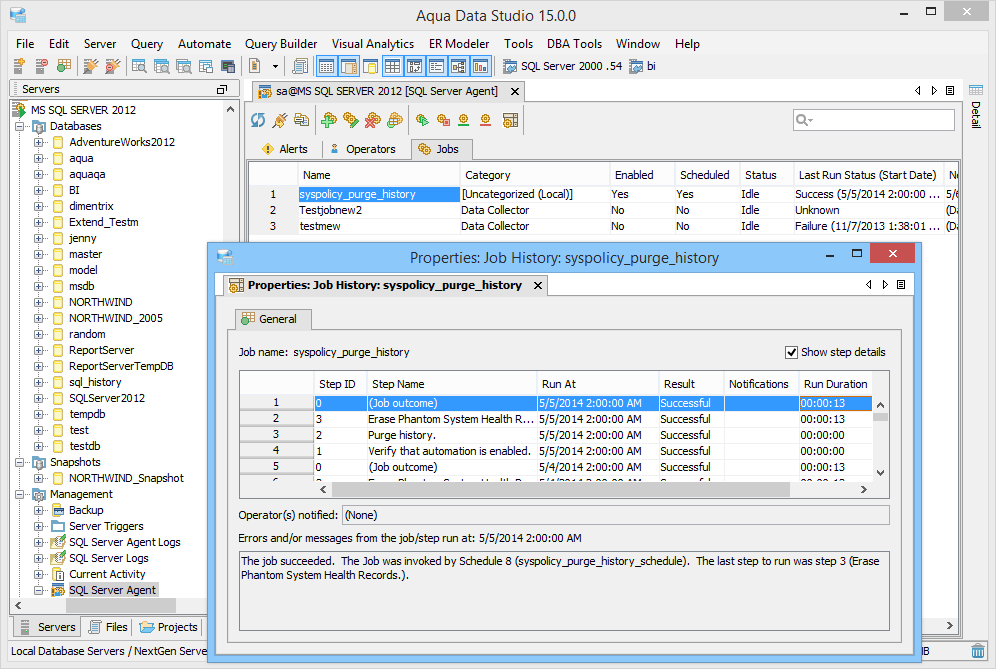The image size is (996, 669).
Task: Toggle the second highlighted panel view button
Action: tap(348, 65)
